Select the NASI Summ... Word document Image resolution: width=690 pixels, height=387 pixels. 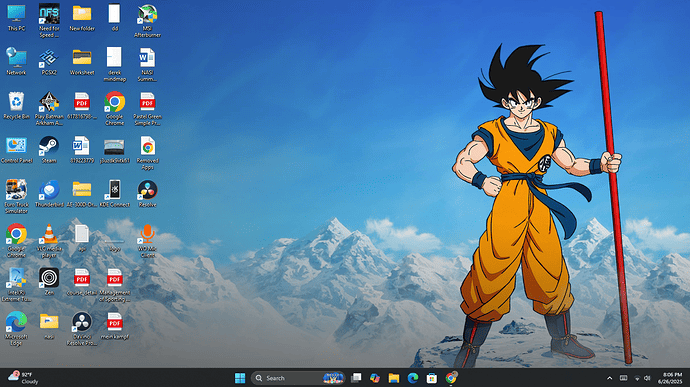click(147, 65)
